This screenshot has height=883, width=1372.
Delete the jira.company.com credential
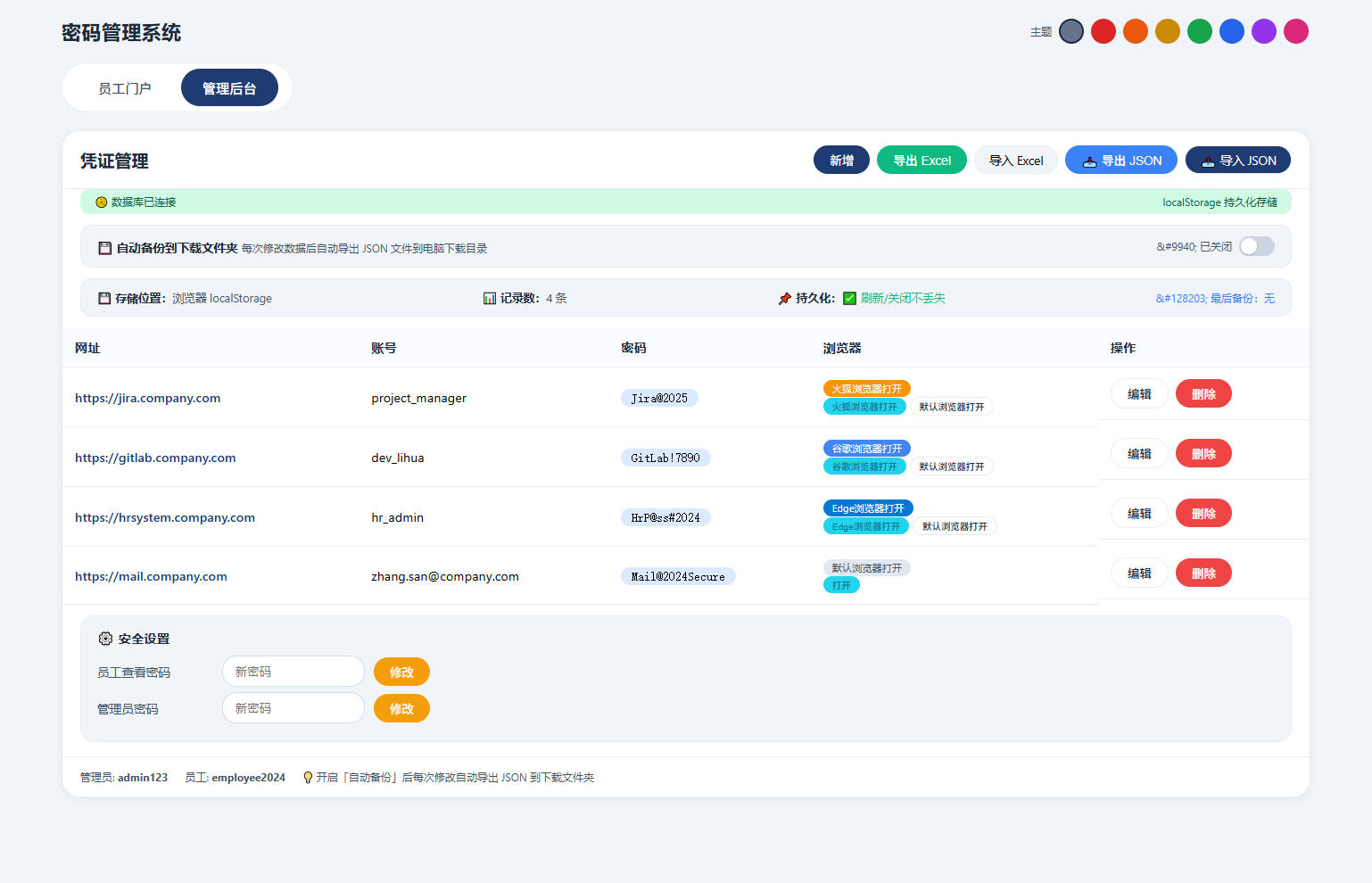click(1203, 393)
